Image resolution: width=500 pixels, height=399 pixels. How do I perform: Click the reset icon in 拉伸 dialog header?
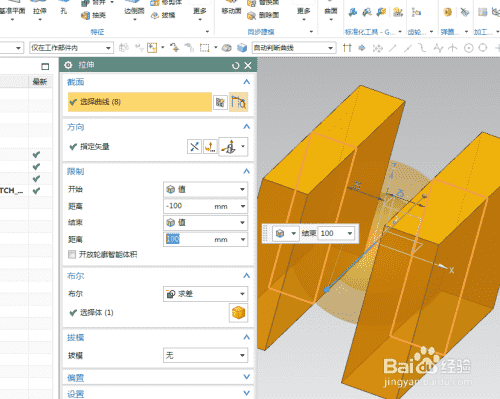235,66
